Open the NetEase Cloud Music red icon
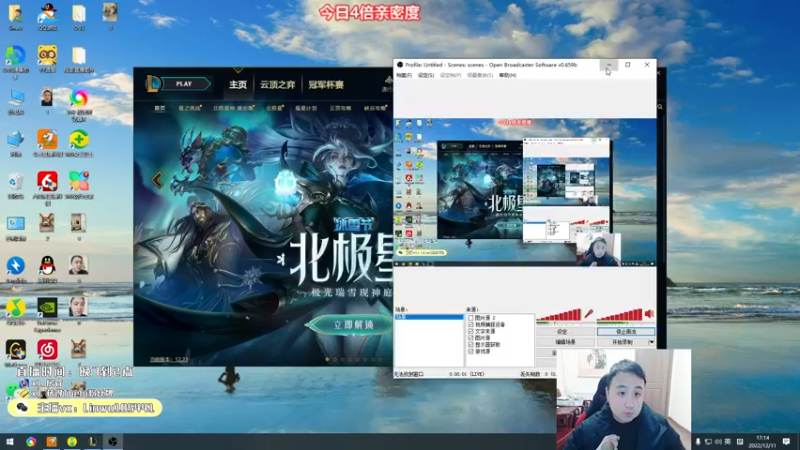Screen dimensions: 800x450 [x=47, y=351]
